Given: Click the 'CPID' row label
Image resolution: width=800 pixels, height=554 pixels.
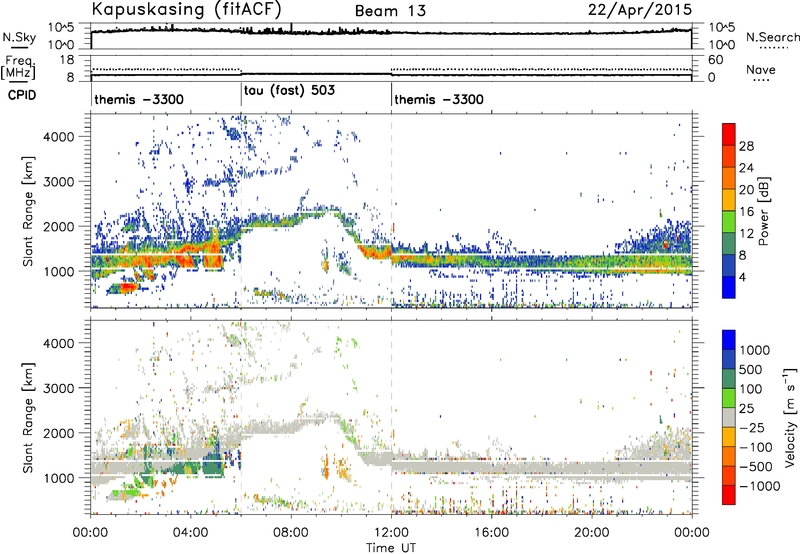Looking at the screenshot, I should (22, 95).
